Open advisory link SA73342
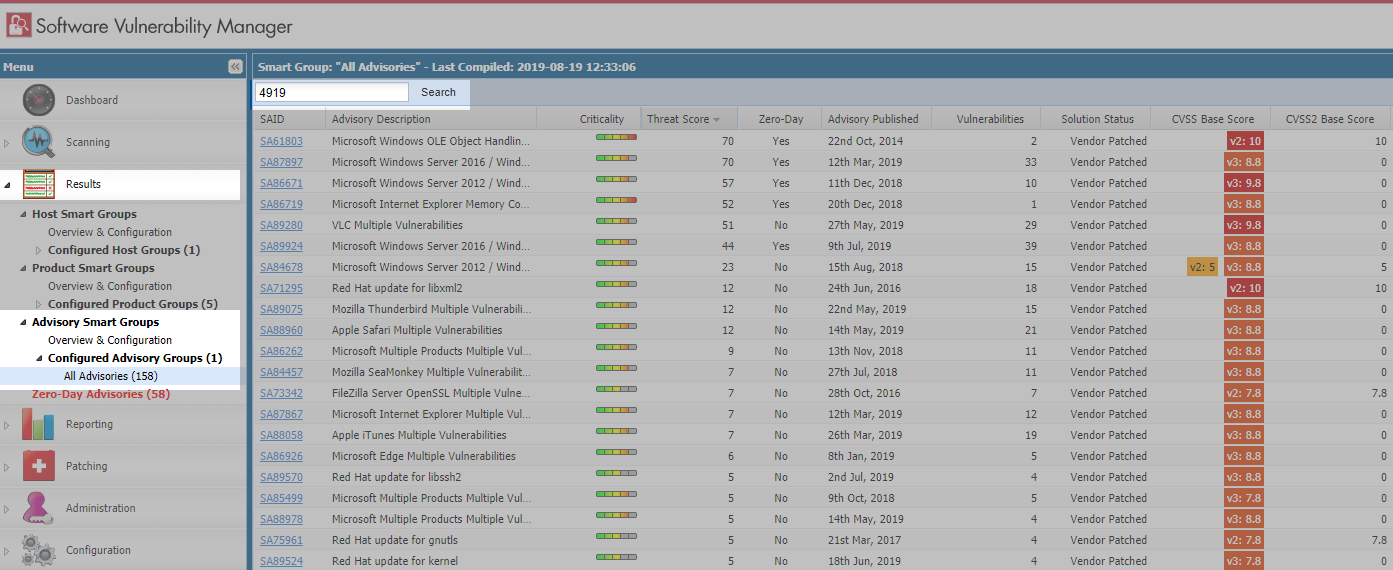This screenshot has width=1393, height=570. (x=281, y=393)
